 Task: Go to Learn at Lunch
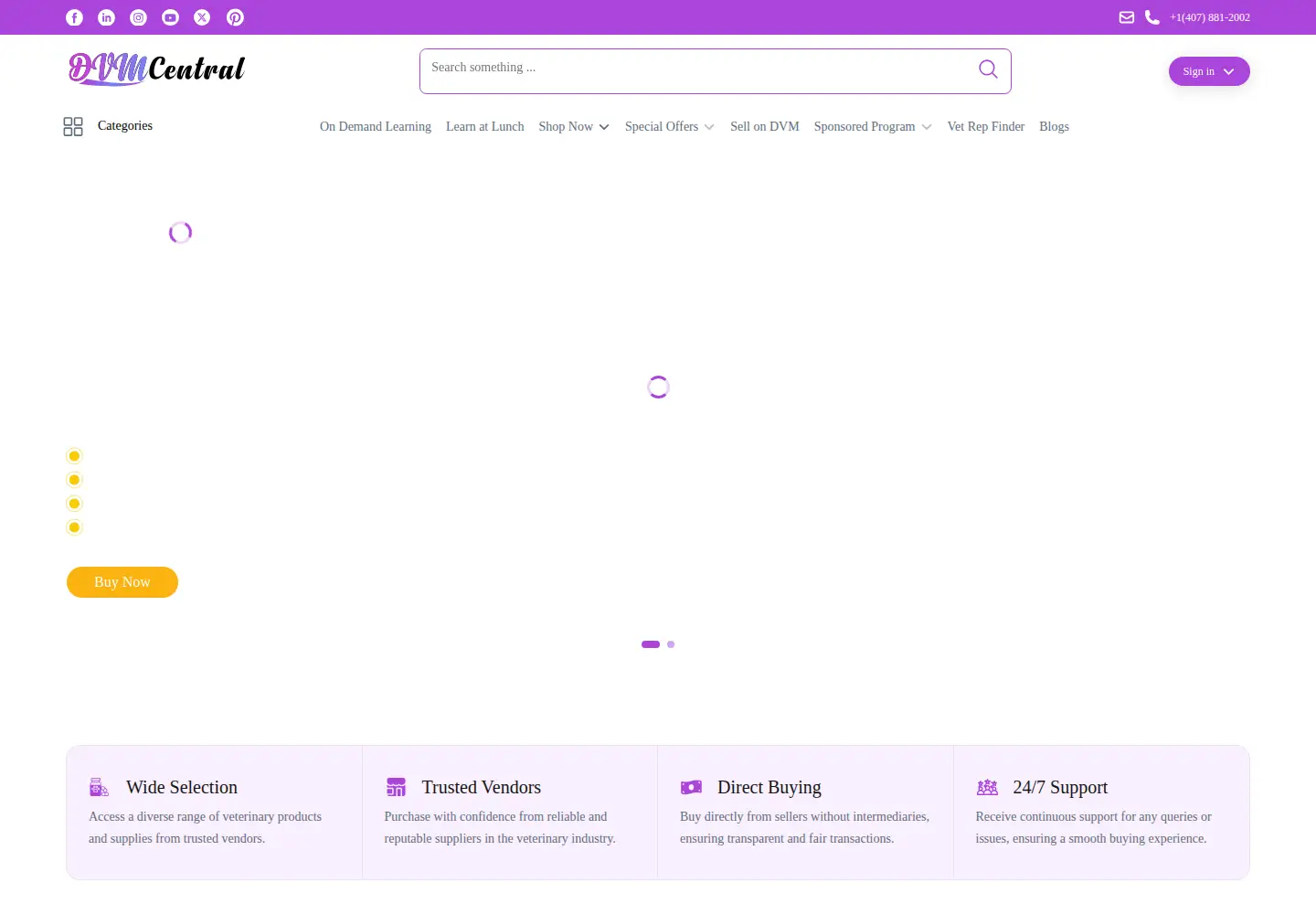[485, 127]
